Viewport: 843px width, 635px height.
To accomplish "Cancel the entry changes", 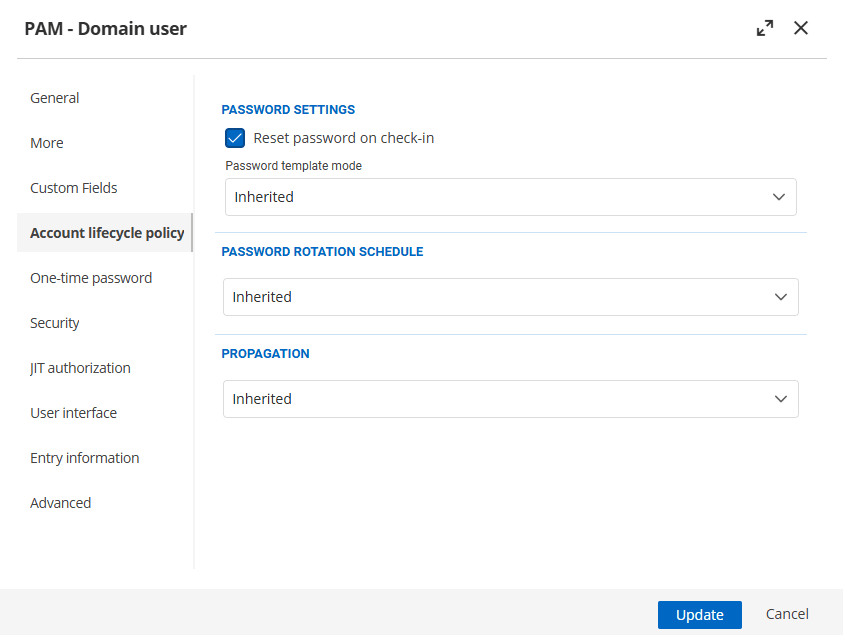I will [787, 615].
